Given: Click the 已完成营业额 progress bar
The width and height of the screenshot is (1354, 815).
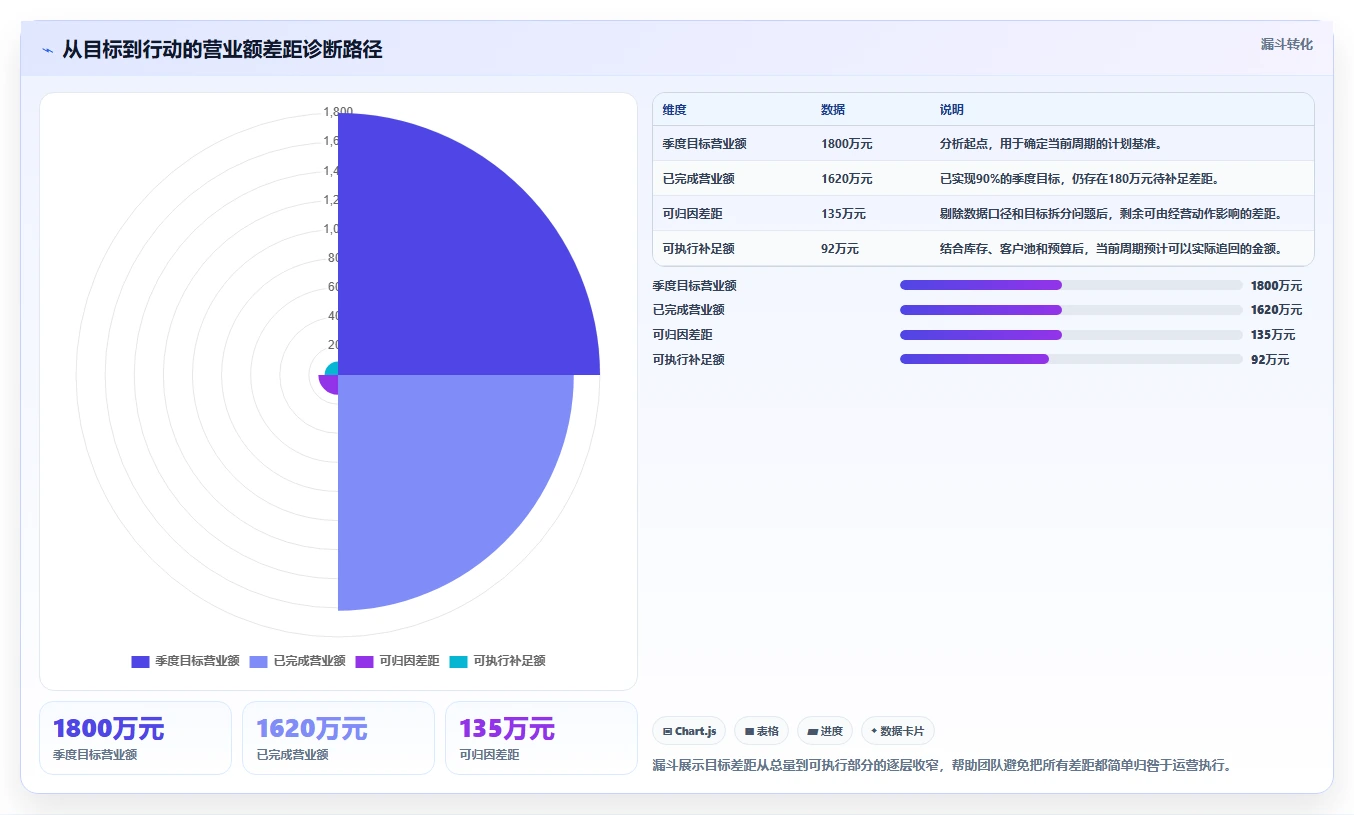Looking at the screenshot, I should 1071,310.
